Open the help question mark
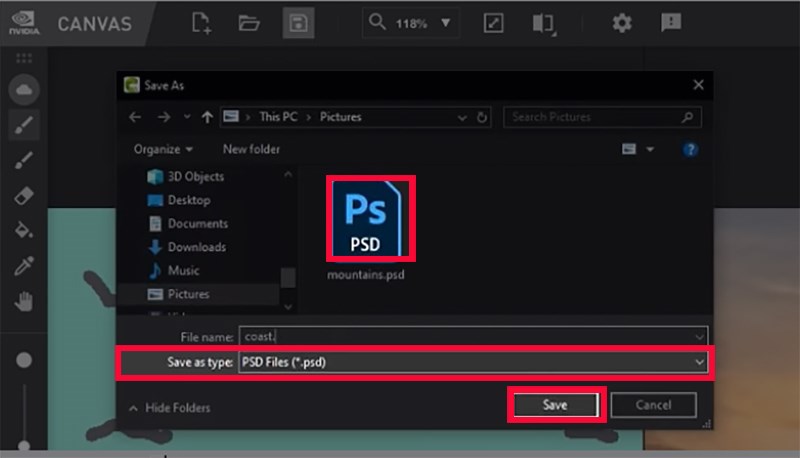 coord(690,149)
